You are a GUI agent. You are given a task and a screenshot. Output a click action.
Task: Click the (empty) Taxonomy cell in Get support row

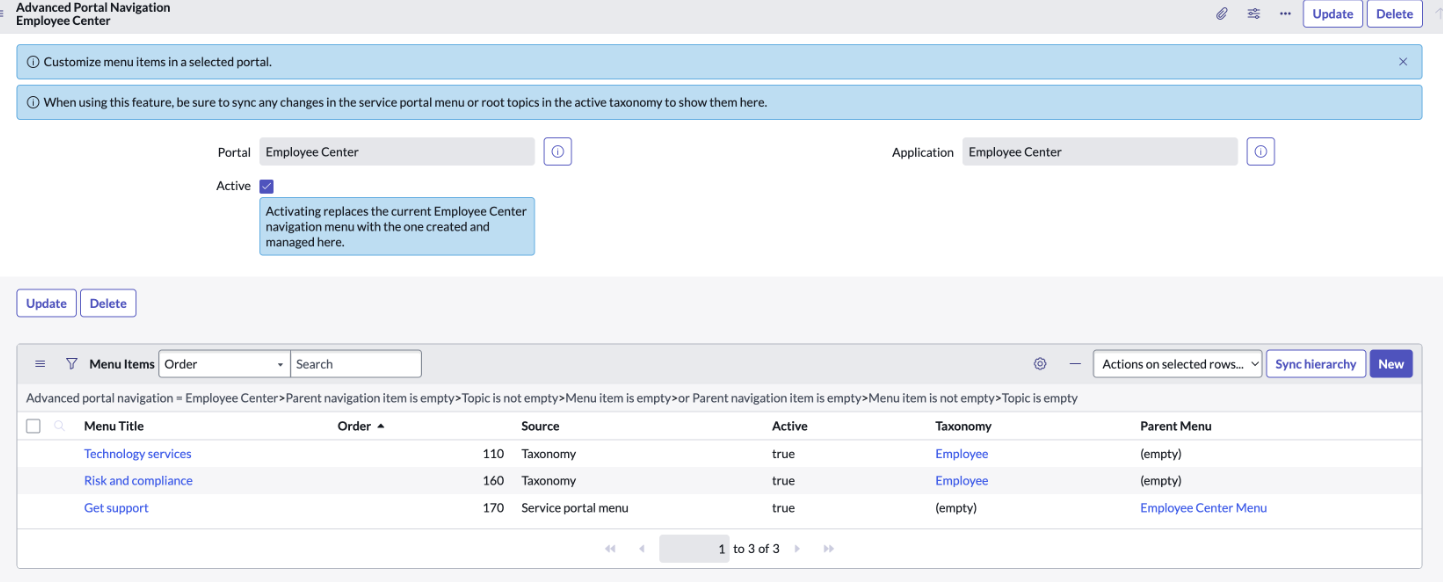(956, 508)
